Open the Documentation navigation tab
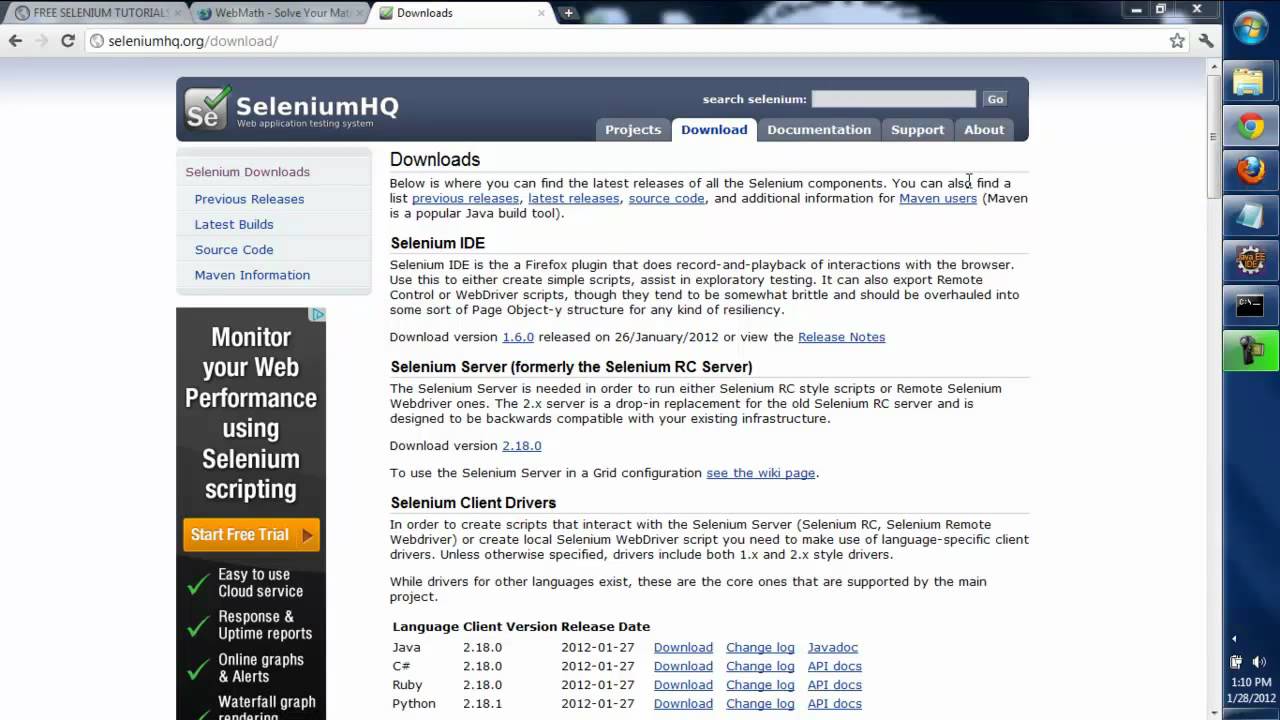Image resolution: width=1280 pixels, height=720 pixels. (x=819, y=129)
